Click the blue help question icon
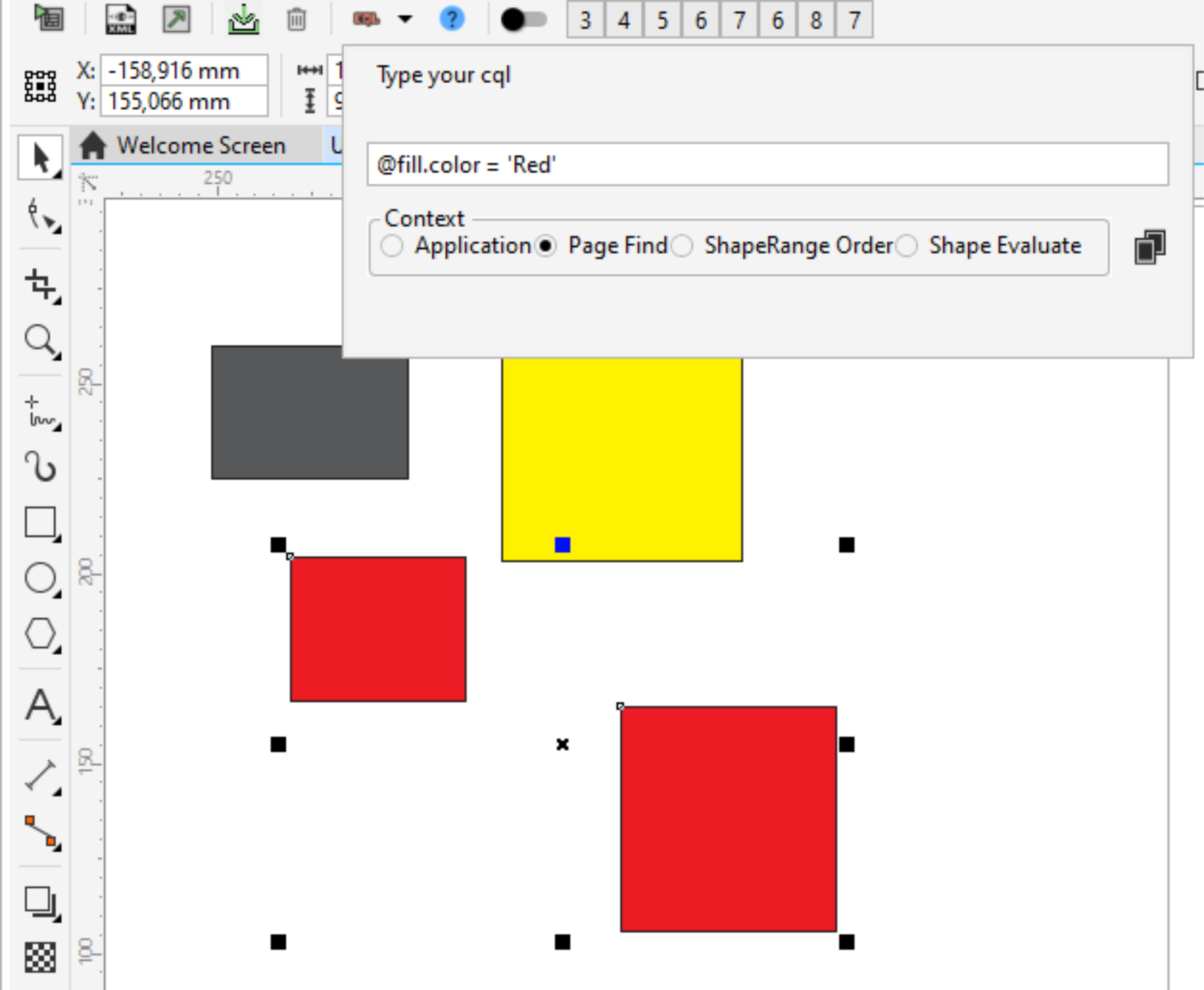 452,20
